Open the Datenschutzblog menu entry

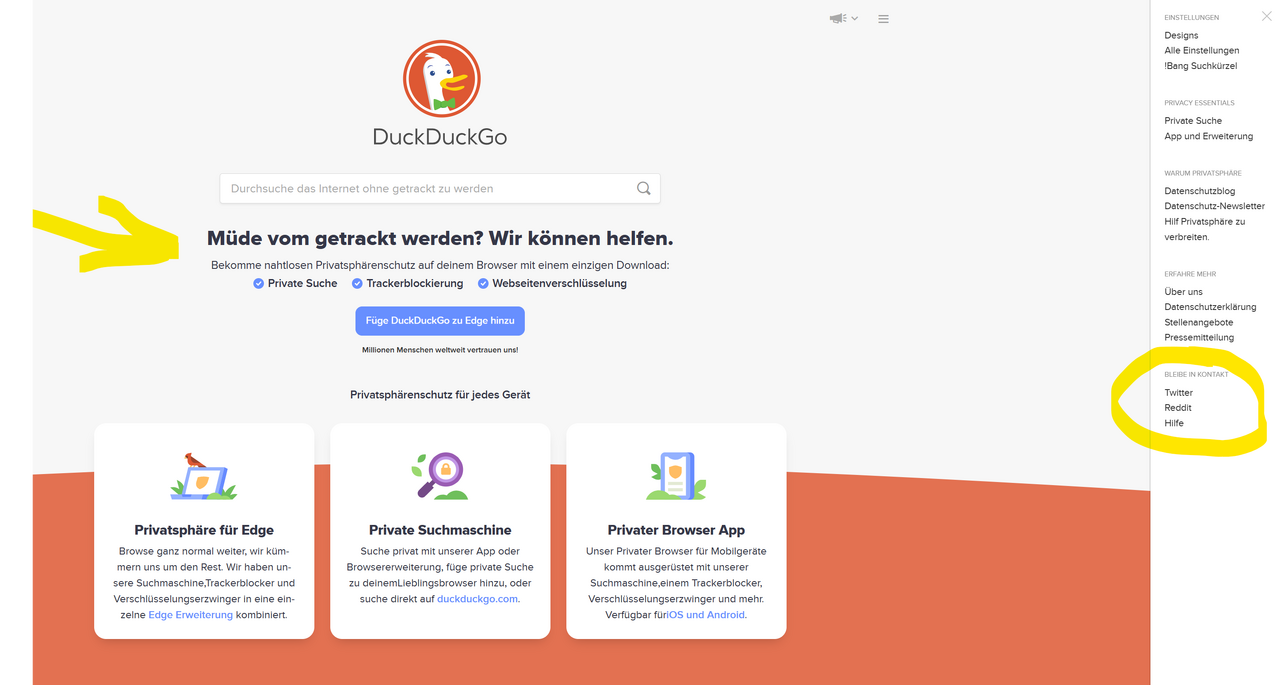(1200, 191)
